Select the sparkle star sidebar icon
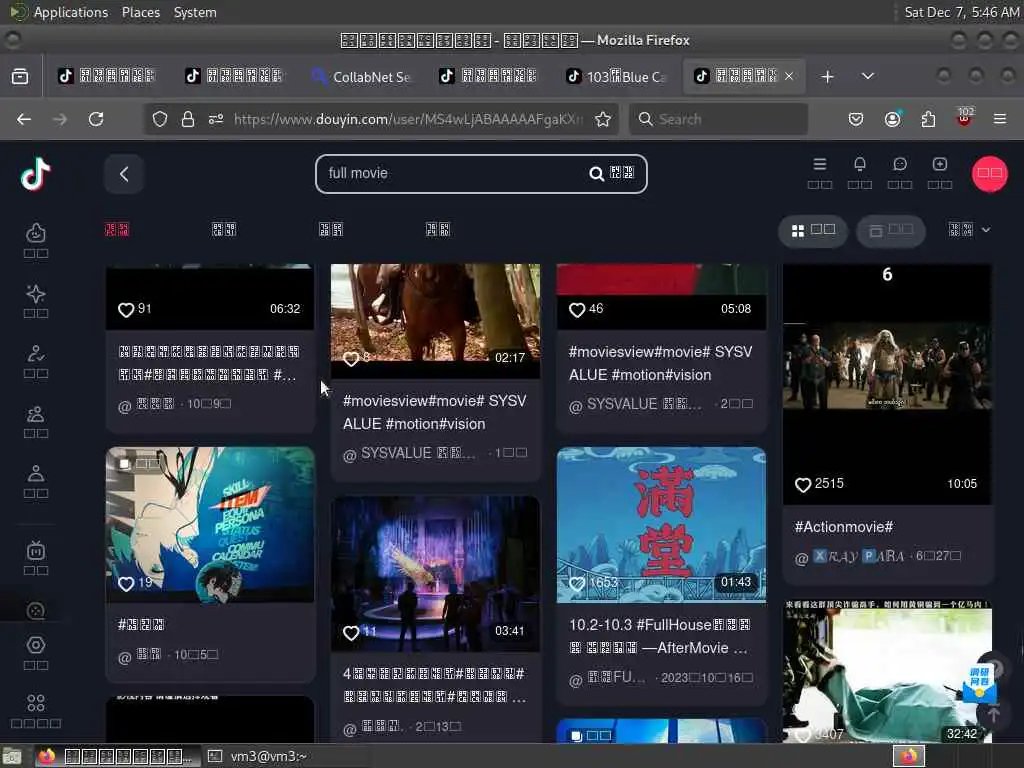Screen dimensions: 1024x768 [x=36, y=294]
